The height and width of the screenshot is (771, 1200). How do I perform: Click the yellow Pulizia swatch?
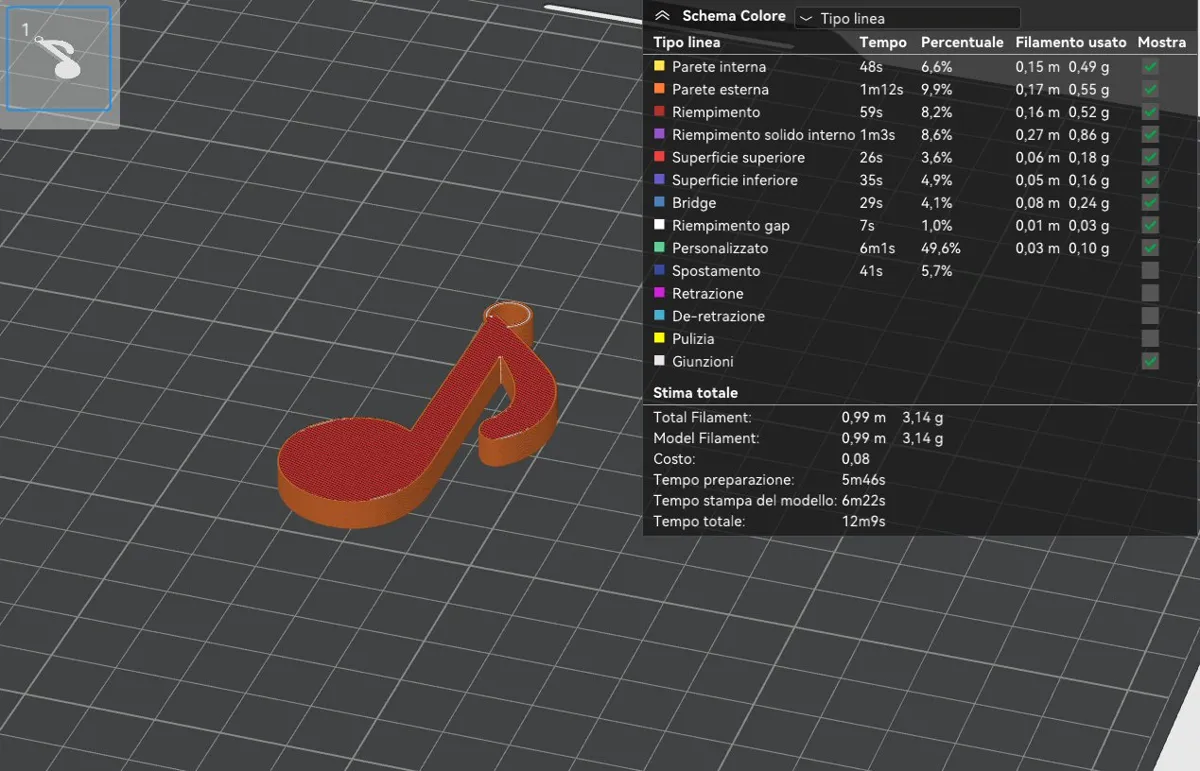pos(659,339)
